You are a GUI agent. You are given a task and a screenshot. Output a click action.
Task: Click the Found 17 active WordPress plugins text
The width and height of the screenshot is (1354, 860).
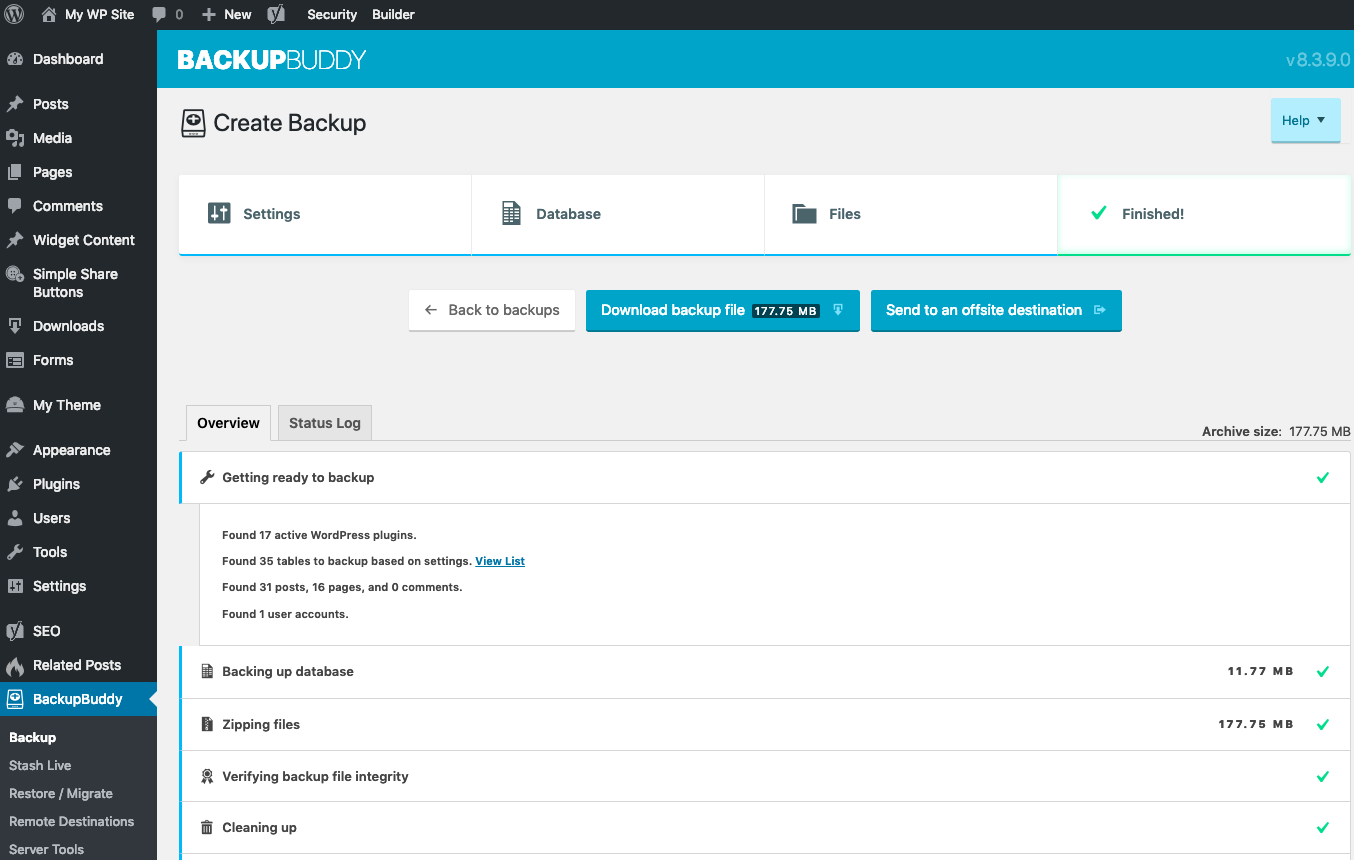[x=319, y=535]
